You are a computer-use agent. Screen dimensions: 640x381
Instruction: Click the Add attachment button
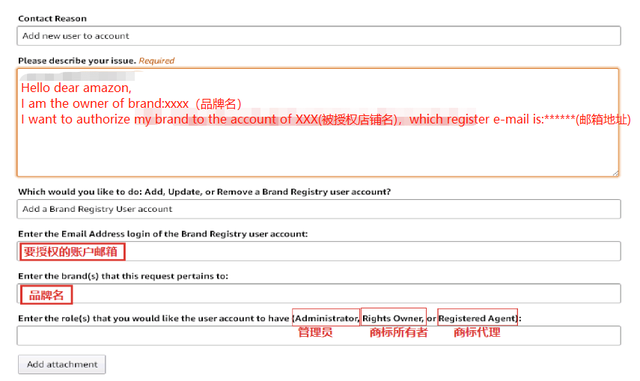[62, 364]
